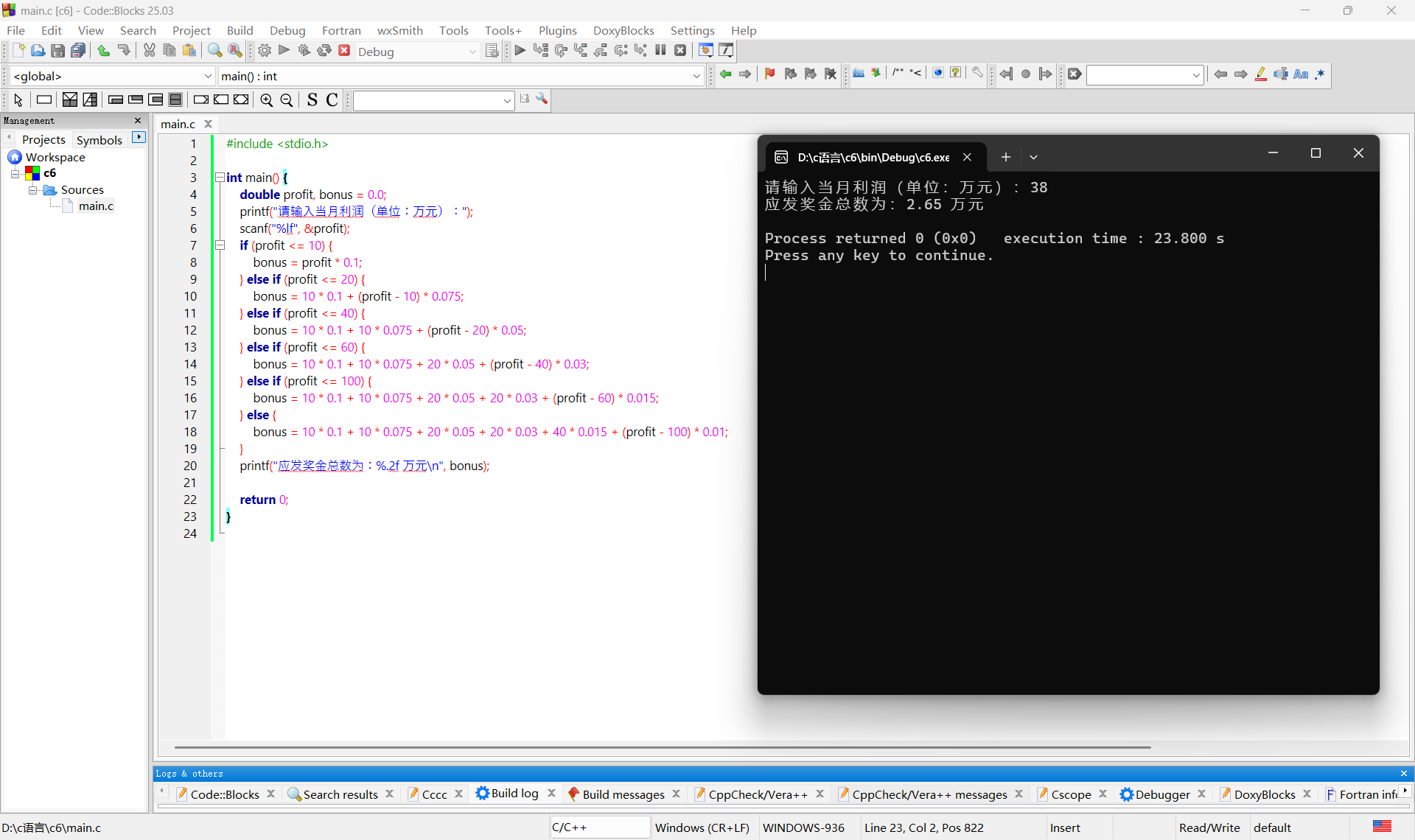Switch to the Build messages tab
Image resolution: width=1415 pixels, height=840 pixels.
click(x=623, y=794)
